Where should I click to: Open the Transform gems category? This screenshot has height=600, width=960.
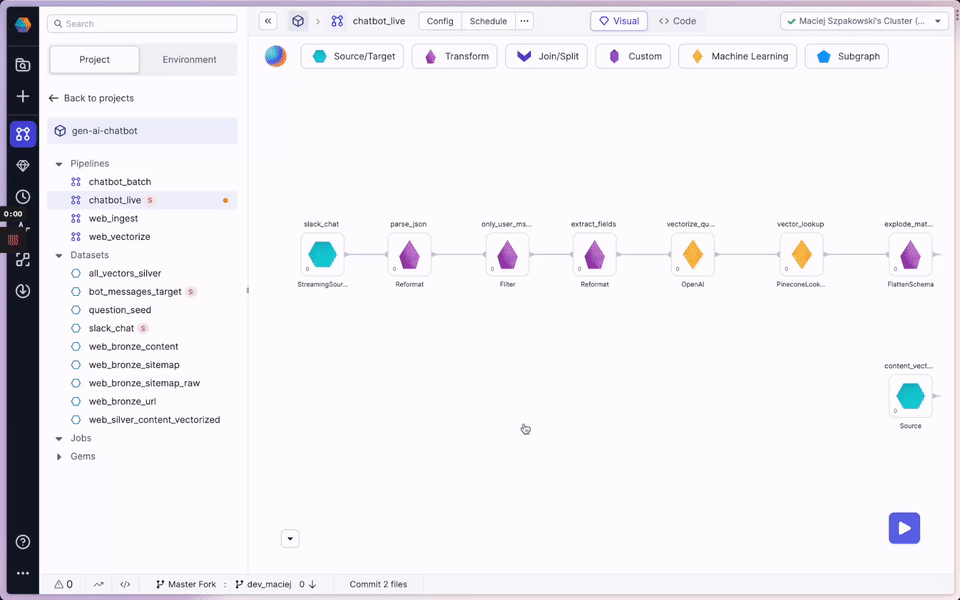(454, 56)
